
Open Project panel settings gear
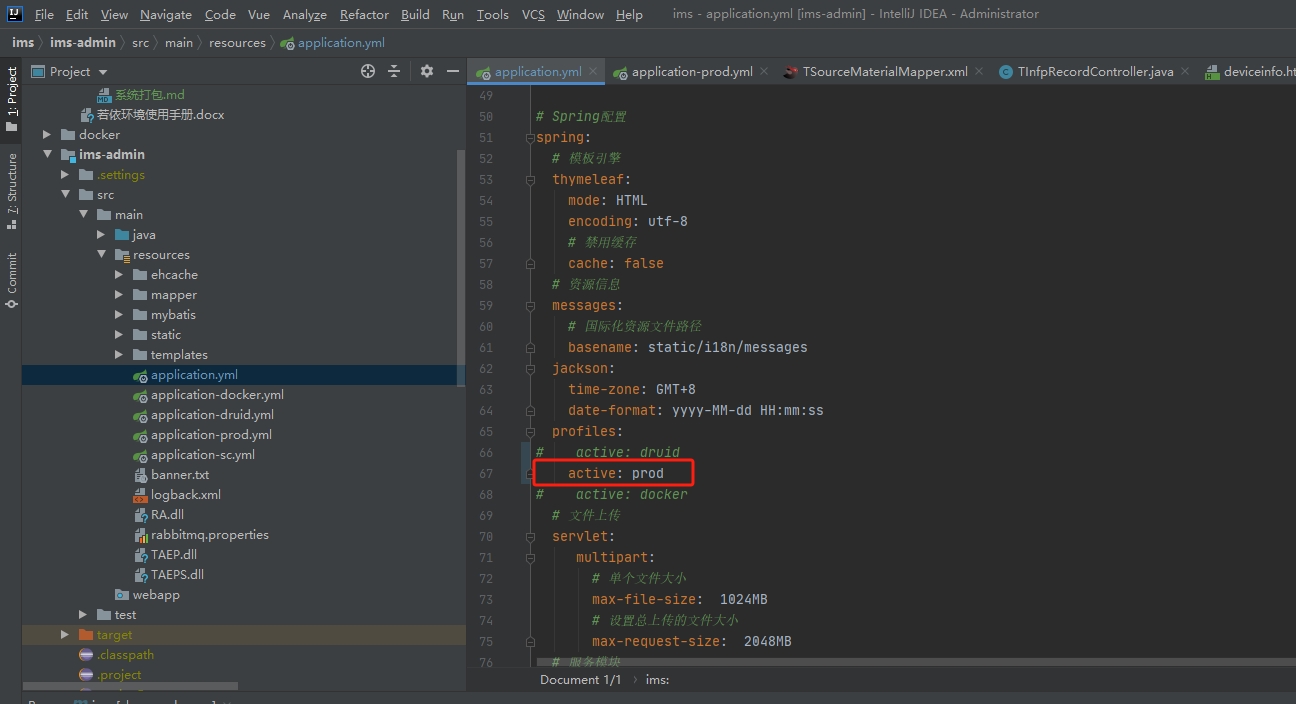click(427, 71)
